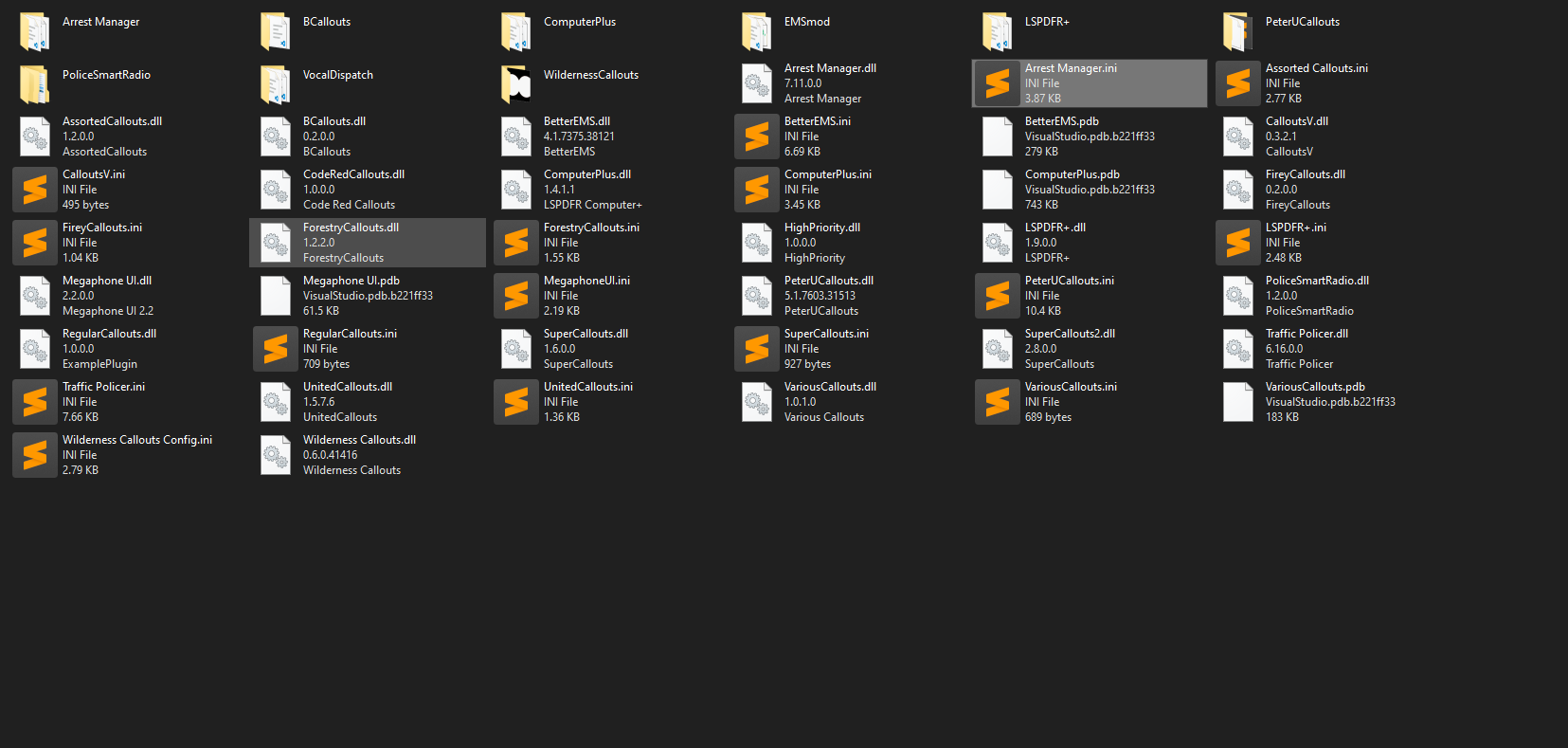Select the BetterEMS.ini Sublime icon
This screenshot has height=748, width=1568.
(x=757, y=137)
